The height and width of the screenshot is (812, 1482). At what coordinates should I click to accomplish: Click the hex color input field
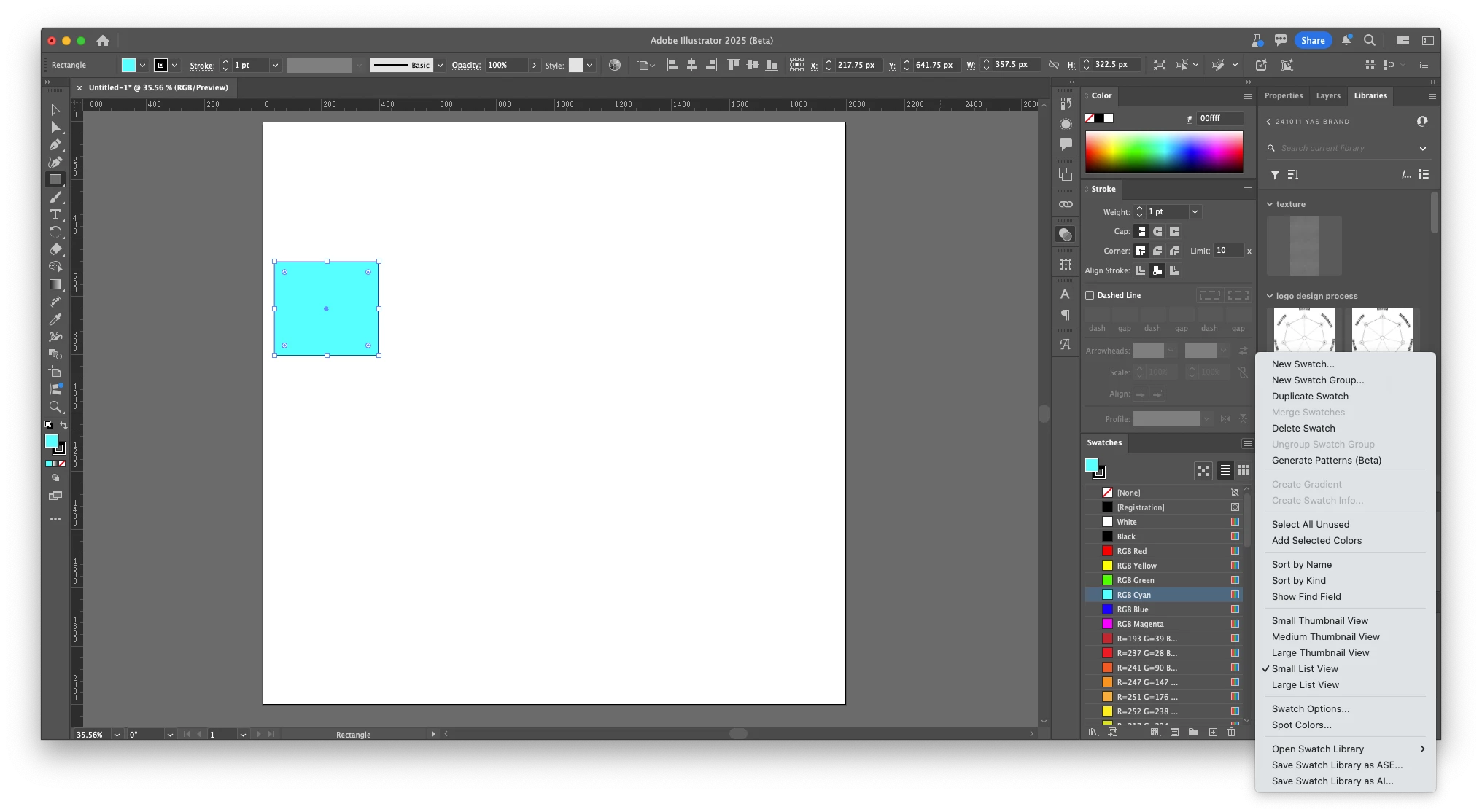(x=1219, y=118)
